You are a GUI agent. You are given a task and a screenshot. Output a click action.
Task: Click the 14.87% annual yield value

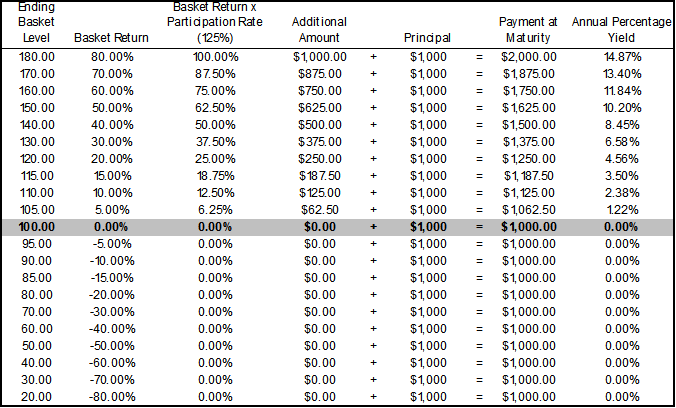[x=622, y=56]
